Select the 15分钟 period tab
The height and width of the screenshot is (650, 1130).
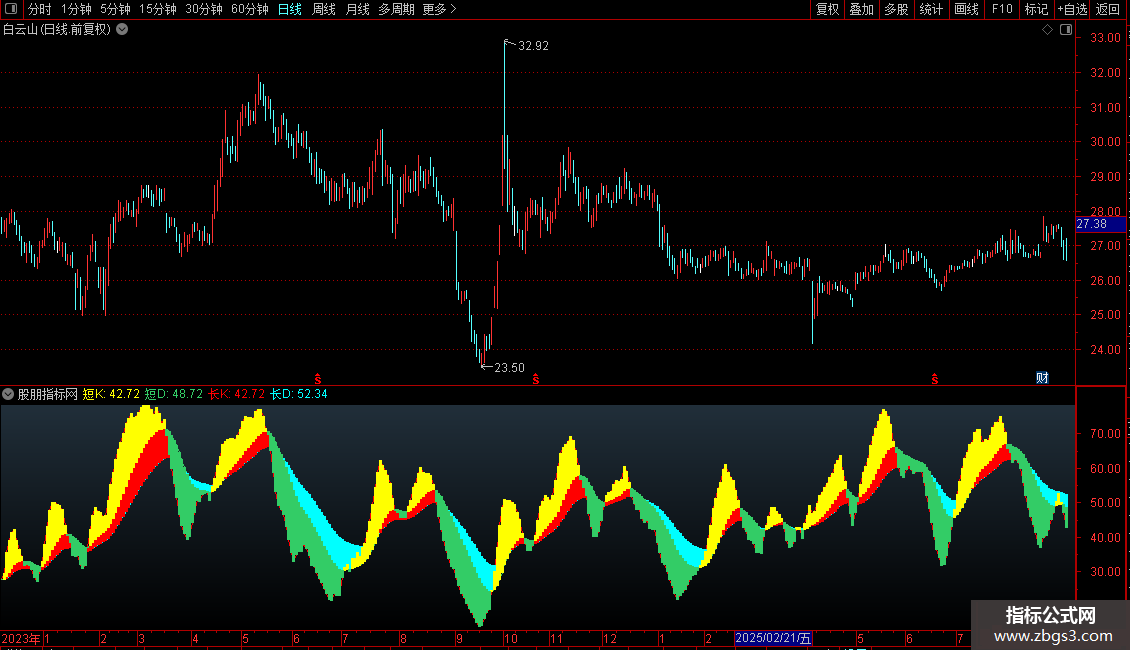click(x=158, y=9)
